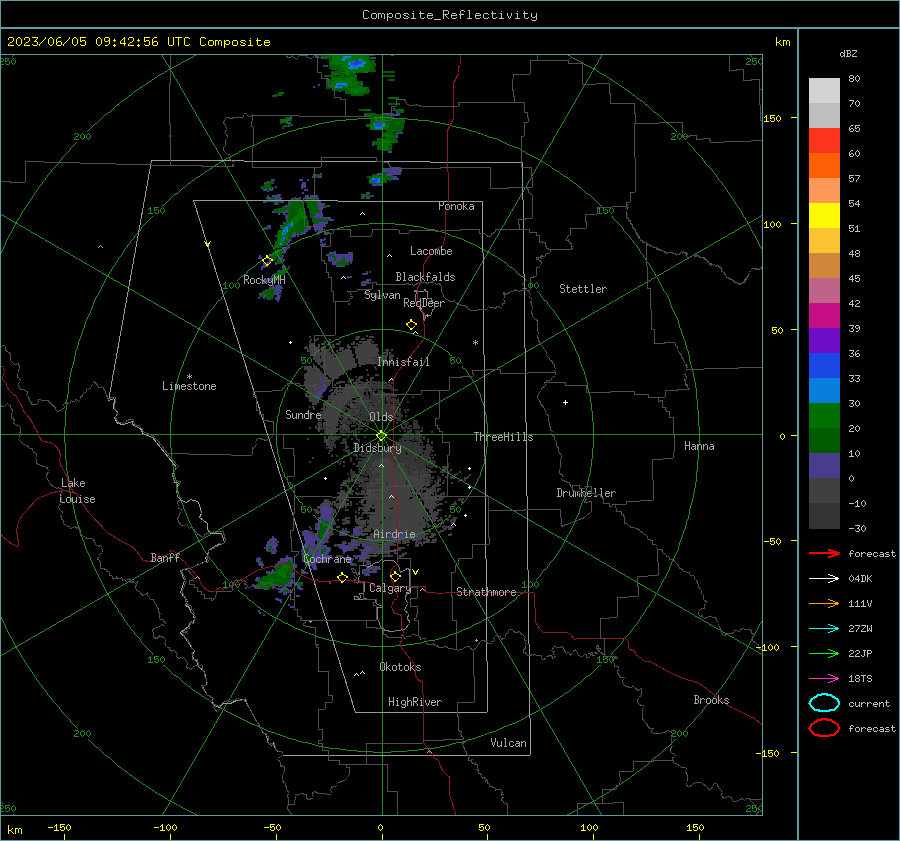The width and height of the screenshot is (900, 841).
Task: Click the ThreeHills town label
Action: pyautogui.click(x=503, y=437)
